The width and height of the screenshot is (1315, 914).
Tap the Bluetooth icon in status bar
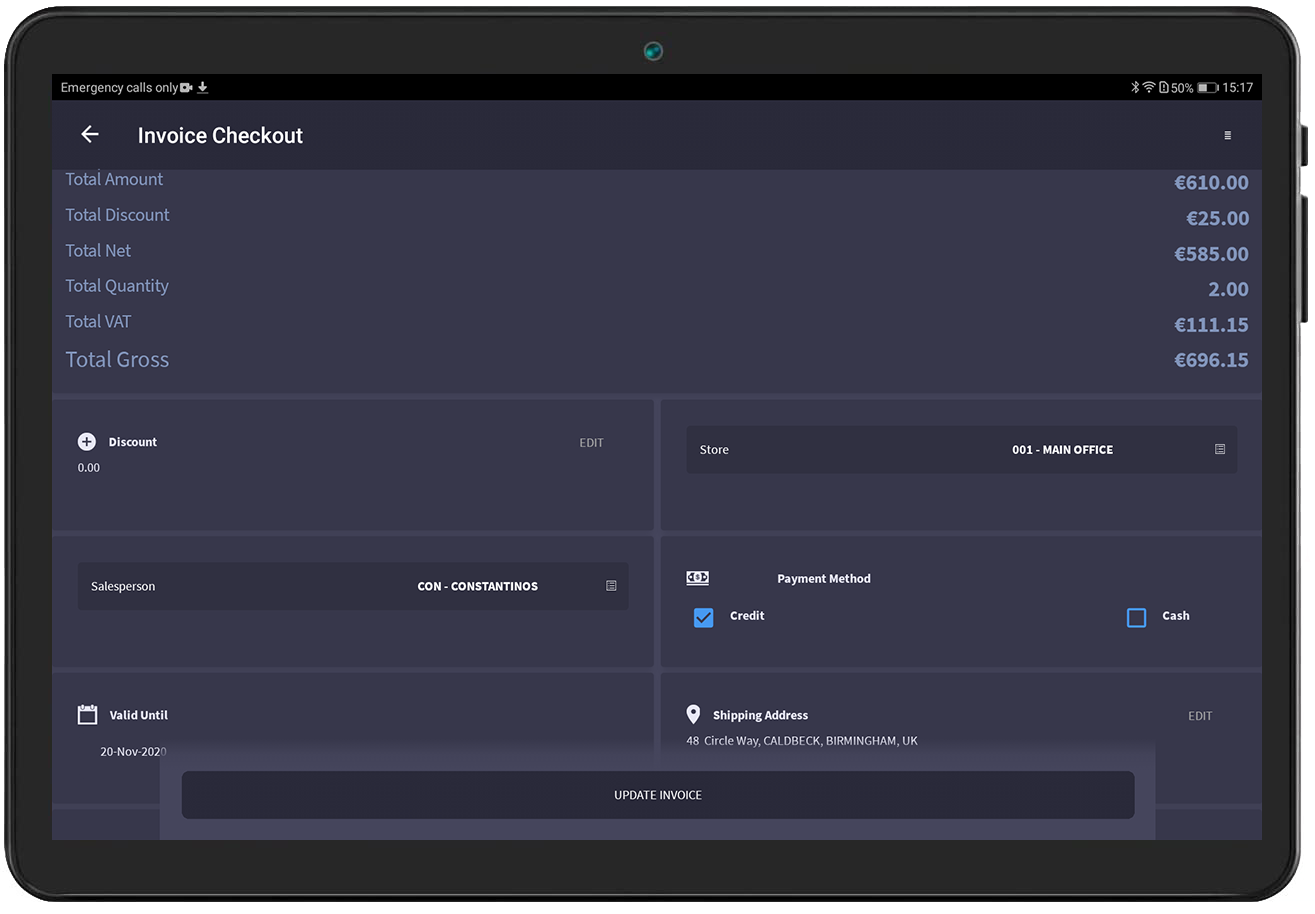pos(1135,88)
